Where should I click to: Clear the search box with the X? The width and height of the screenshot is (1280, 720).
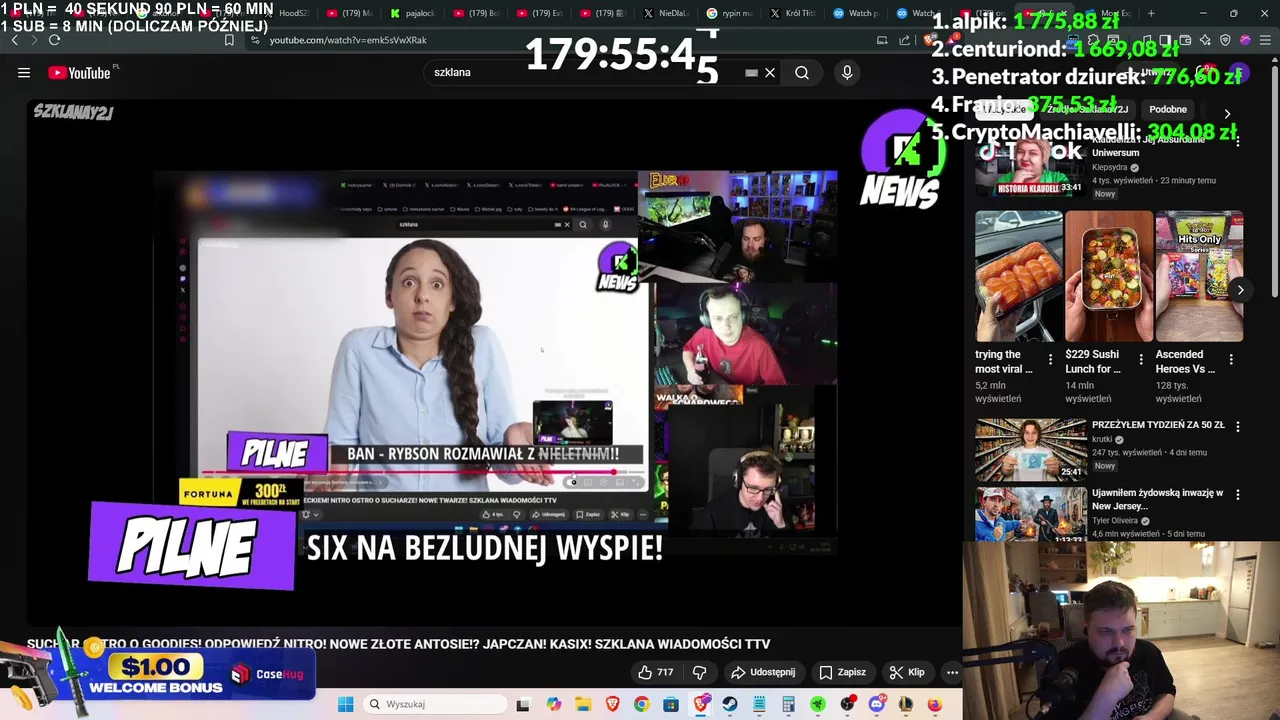770,72
